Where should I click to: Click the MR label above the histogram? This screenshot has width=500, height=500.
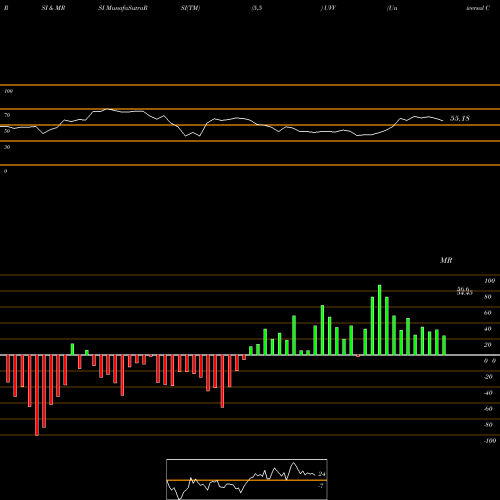click(x=446, y=260)
